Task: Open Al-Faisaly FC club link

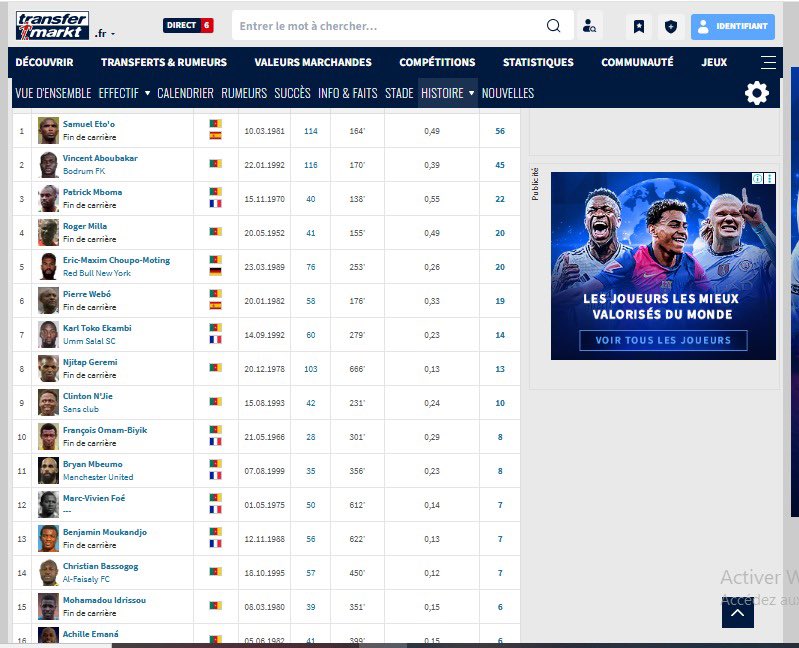Action: click(86, 579)
